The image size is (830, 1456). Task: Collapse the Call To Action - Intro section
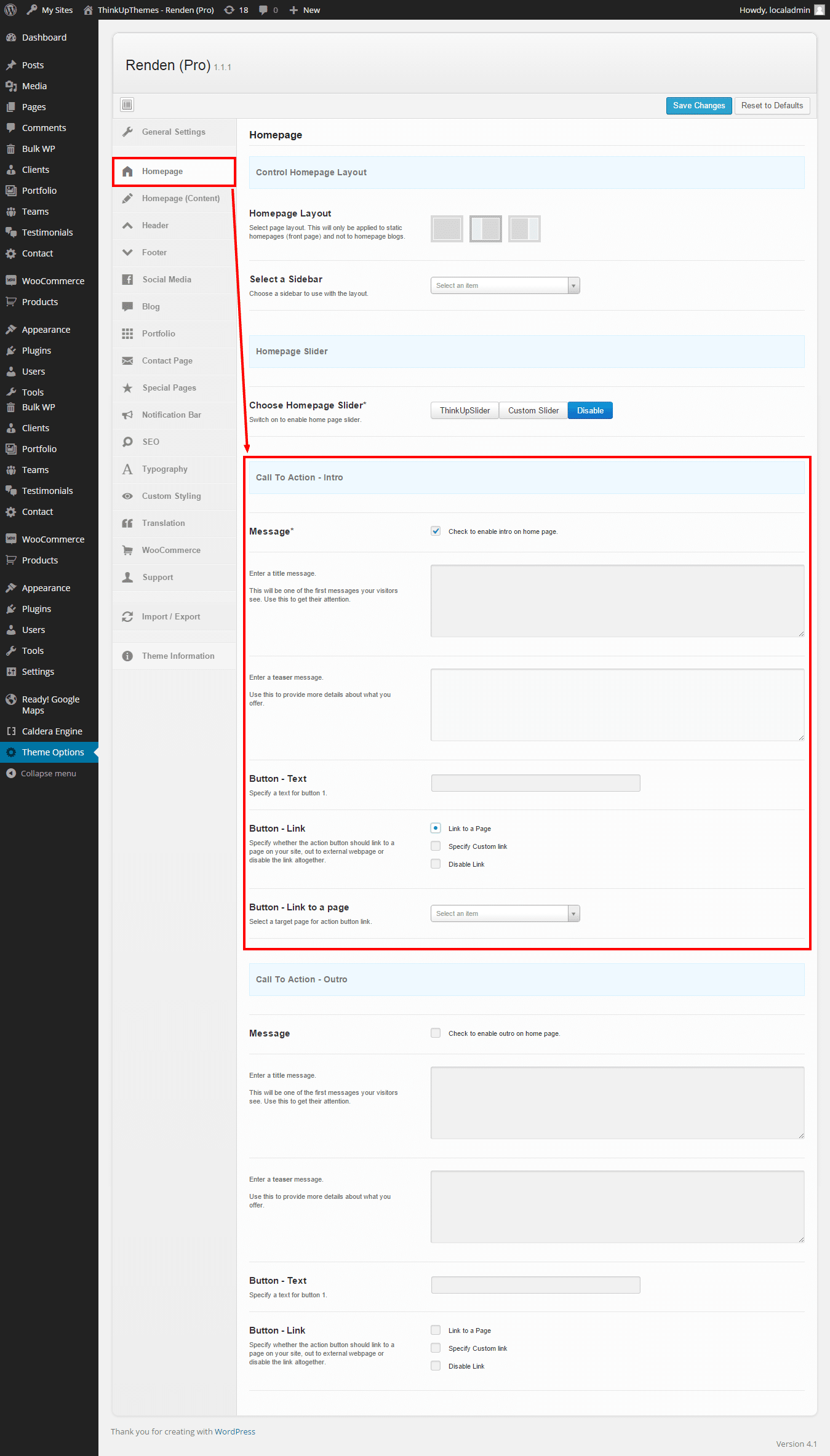point(527,477)
